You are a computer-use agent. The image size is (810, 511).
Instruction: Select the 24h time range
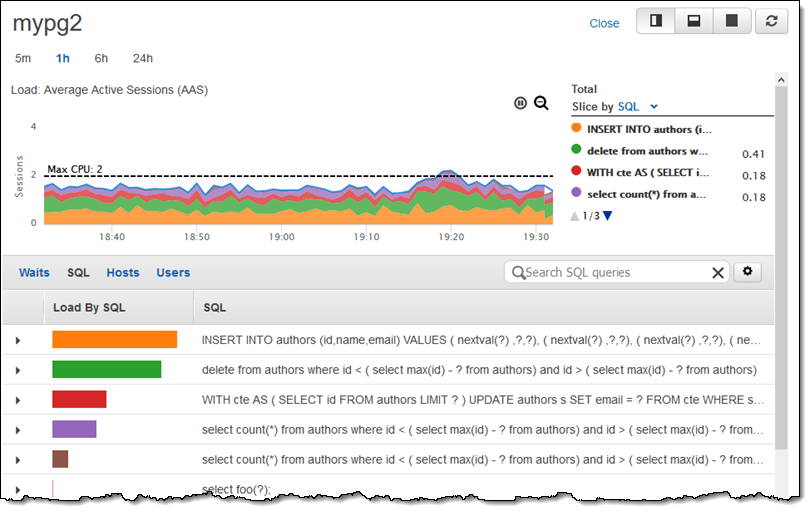pyautogui.click(x=143, y=58)
